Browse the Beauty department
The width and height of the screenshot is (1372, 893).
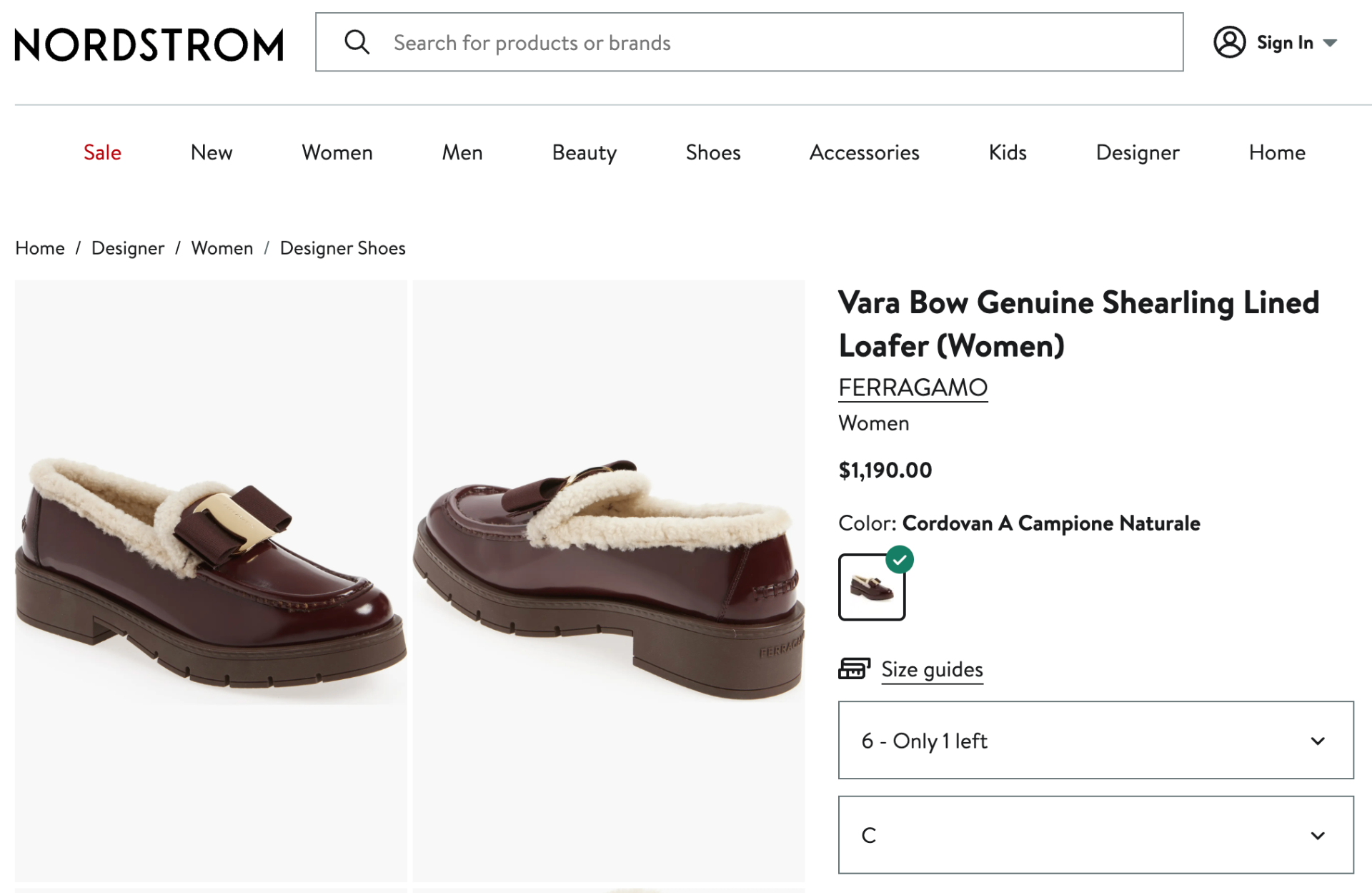(x=584, y=152)
